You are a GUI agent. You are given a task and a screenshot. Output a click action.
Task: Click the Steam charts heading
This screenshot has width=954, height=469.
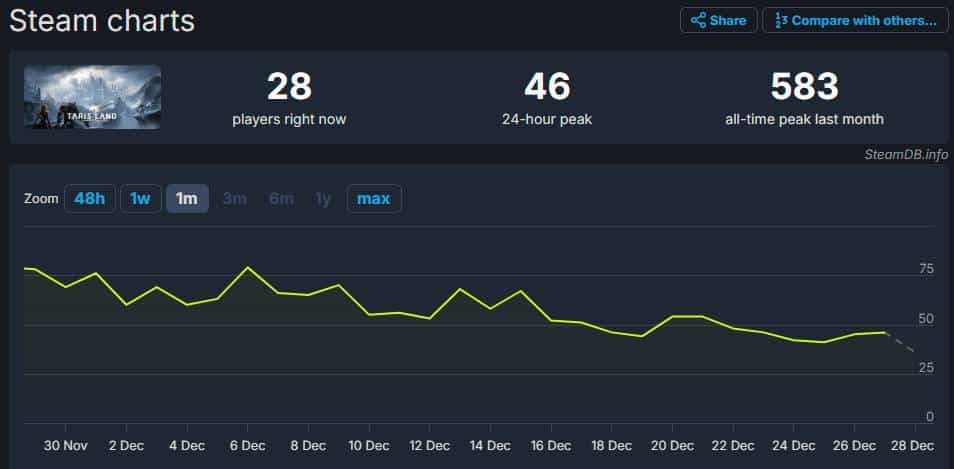coord(102,21)
